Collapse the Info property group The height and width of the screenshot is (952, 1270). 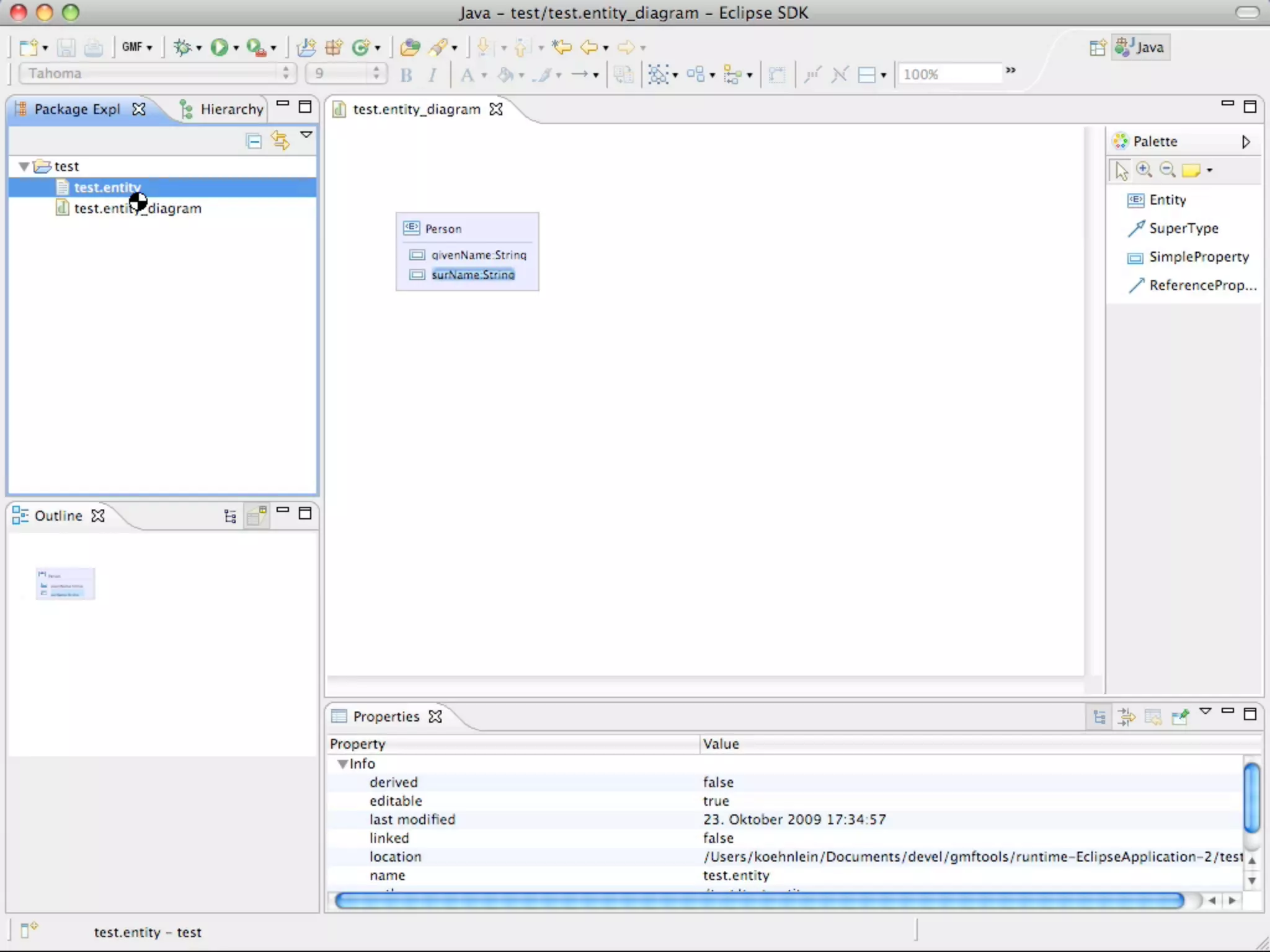pos(342,764)
